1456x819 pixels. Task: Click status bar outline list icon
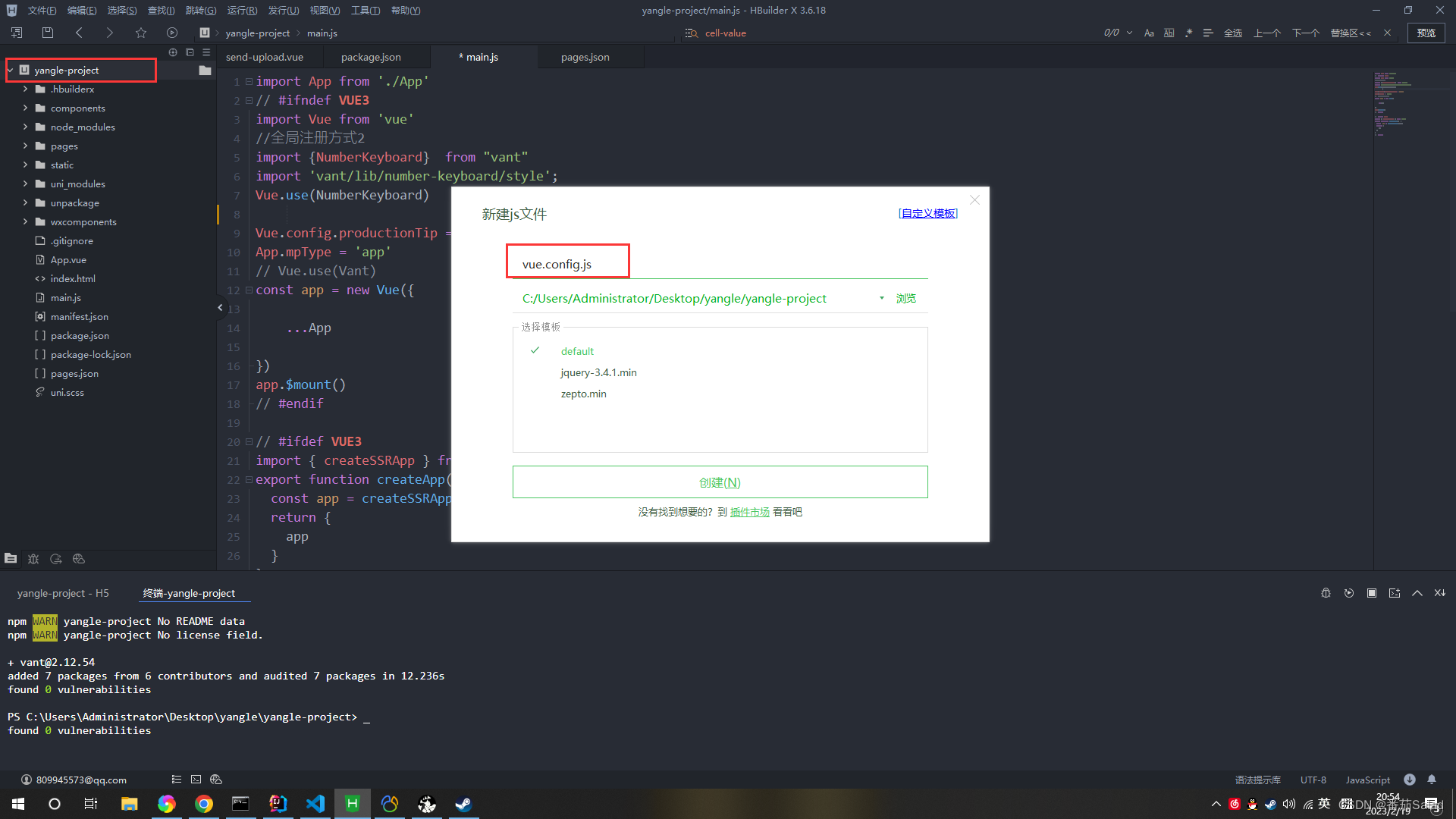coord(176,780)
